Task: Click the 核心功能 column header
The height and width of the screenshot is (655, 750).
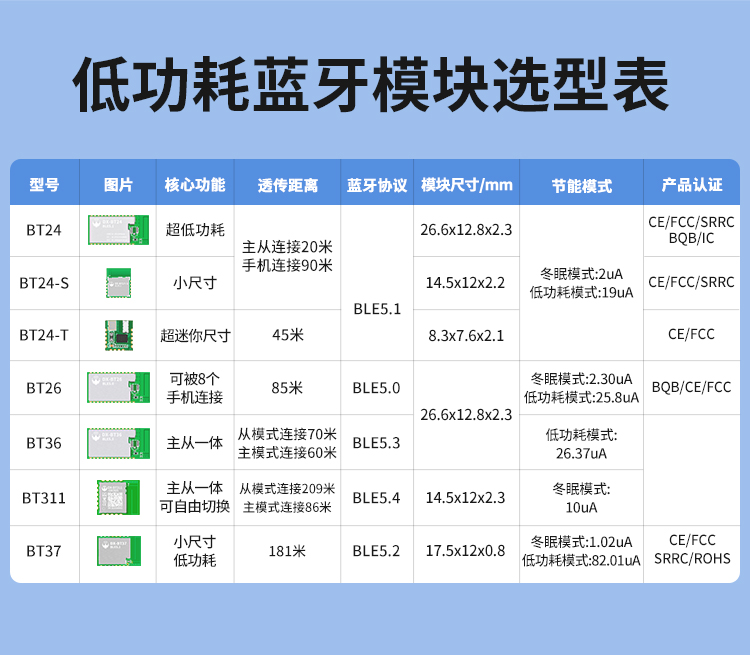Action: pos(195,185)
